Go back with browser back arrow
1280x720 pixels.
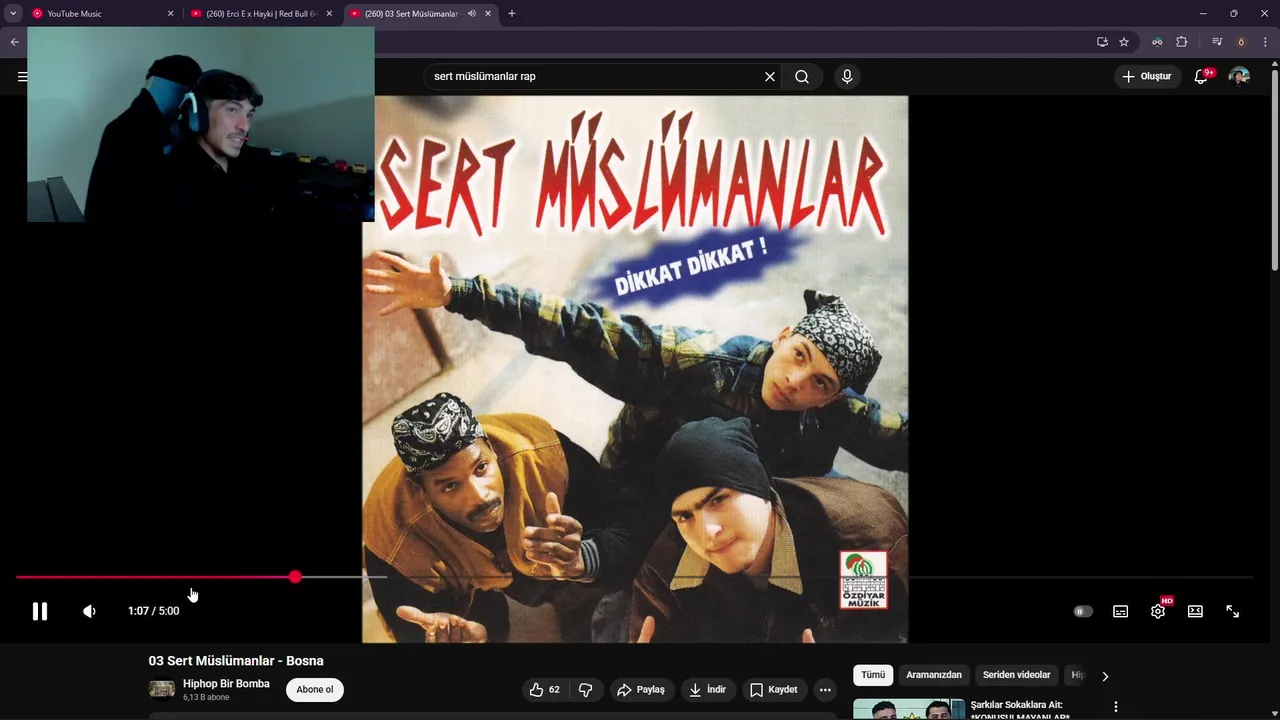[14, 42]
